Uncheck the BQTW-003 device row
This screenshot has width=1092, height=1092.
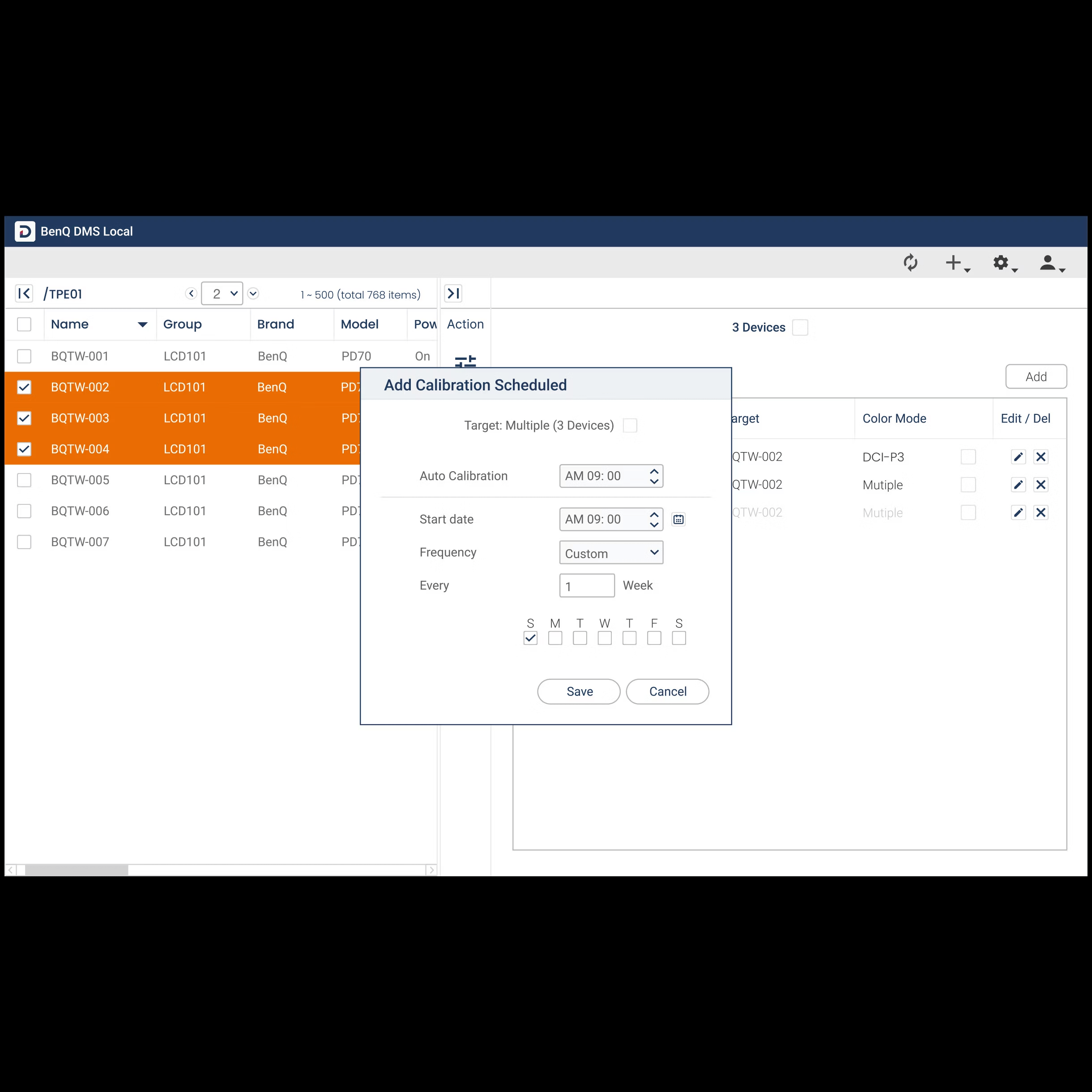pyautogui.click(x=24, y=418)
